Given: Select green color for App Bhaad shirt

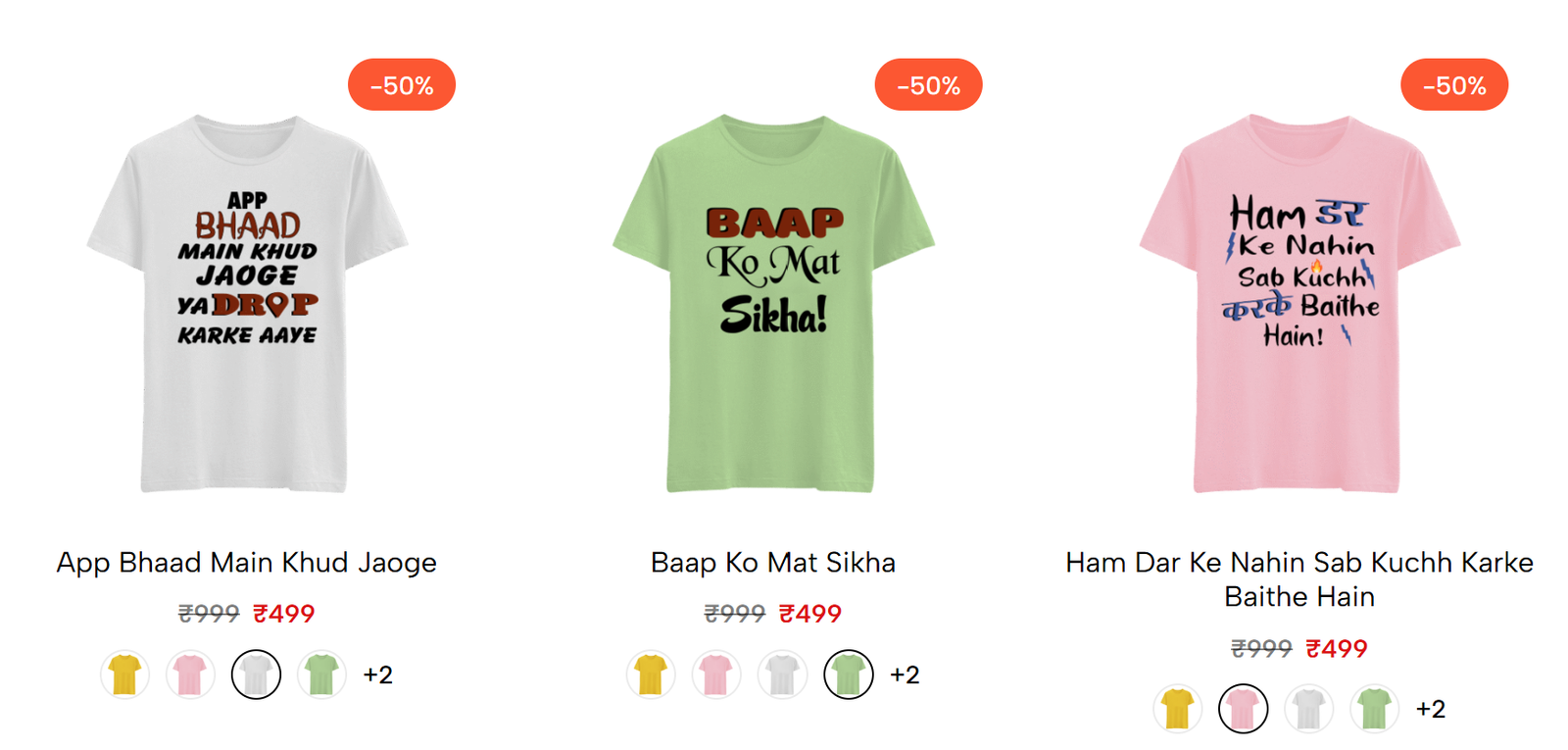Looking at the screenshot, I should [321, 675].
